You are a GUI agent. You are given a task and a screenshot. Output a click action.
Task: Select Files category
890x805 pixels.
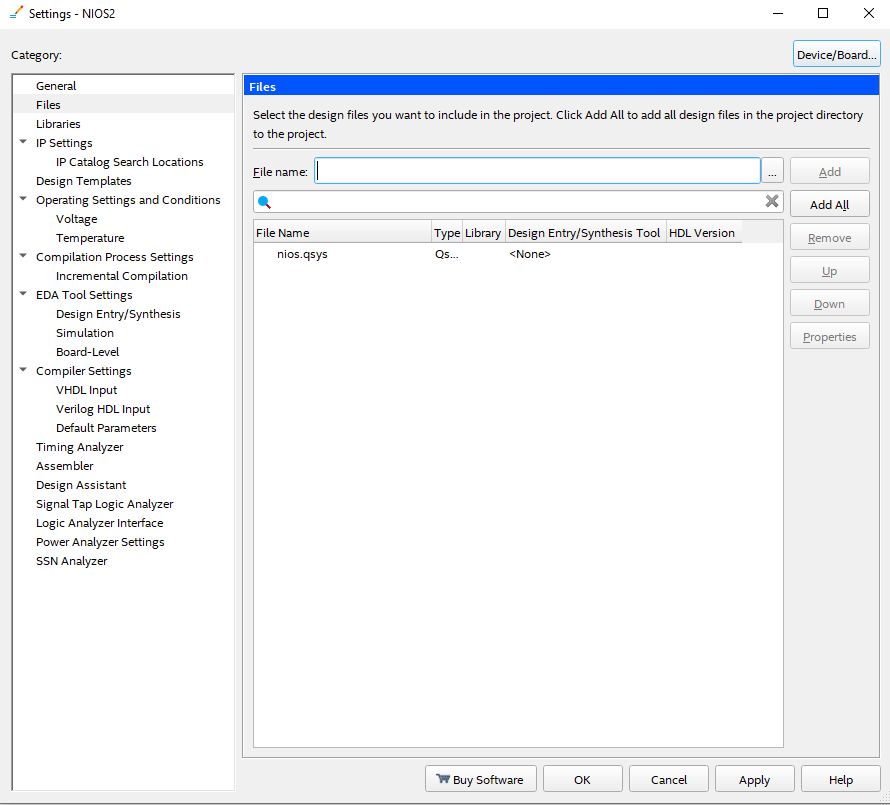click(48, 105)
